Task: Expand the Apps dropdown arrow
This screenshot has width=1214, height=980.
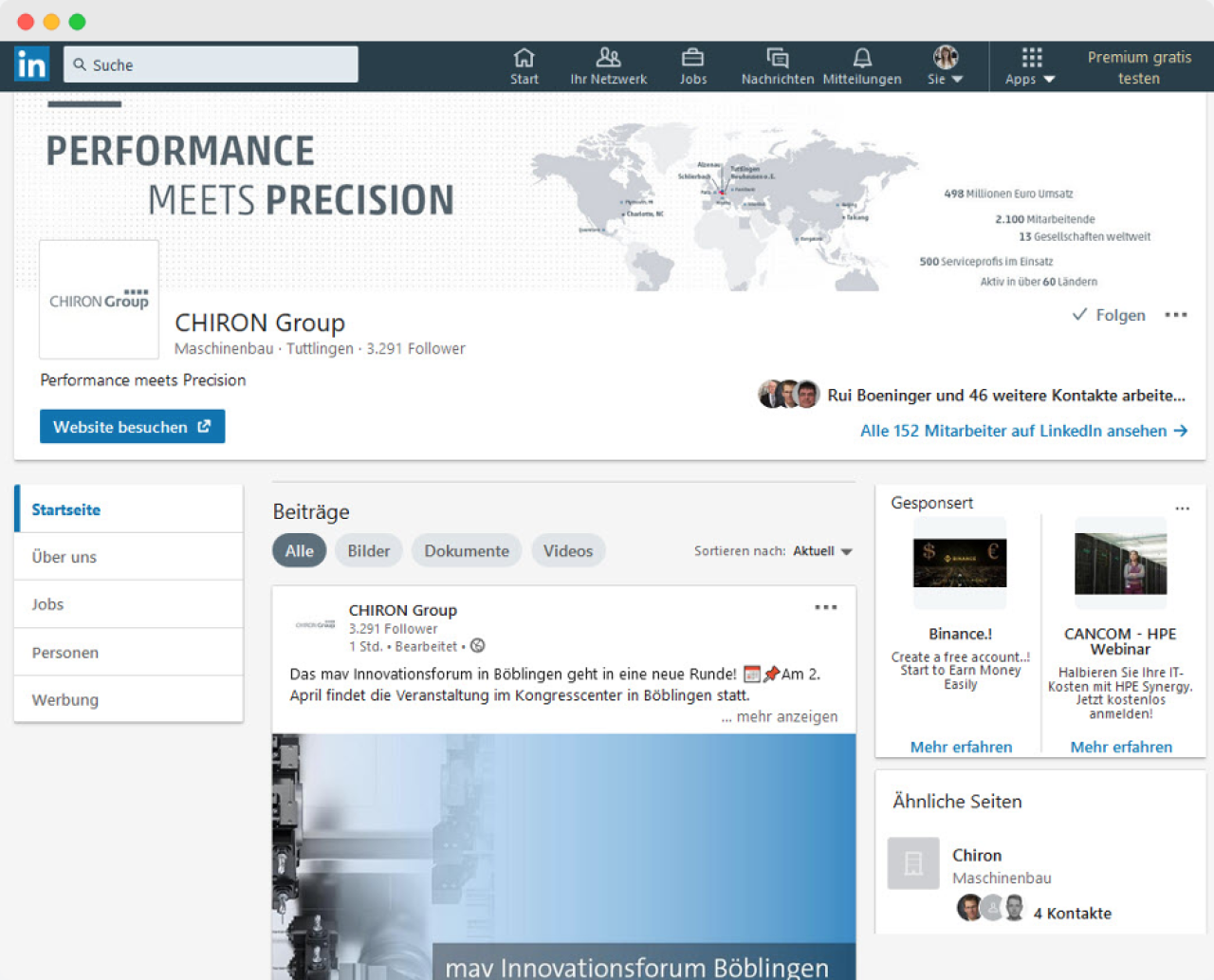Action: coord(1049,80)
